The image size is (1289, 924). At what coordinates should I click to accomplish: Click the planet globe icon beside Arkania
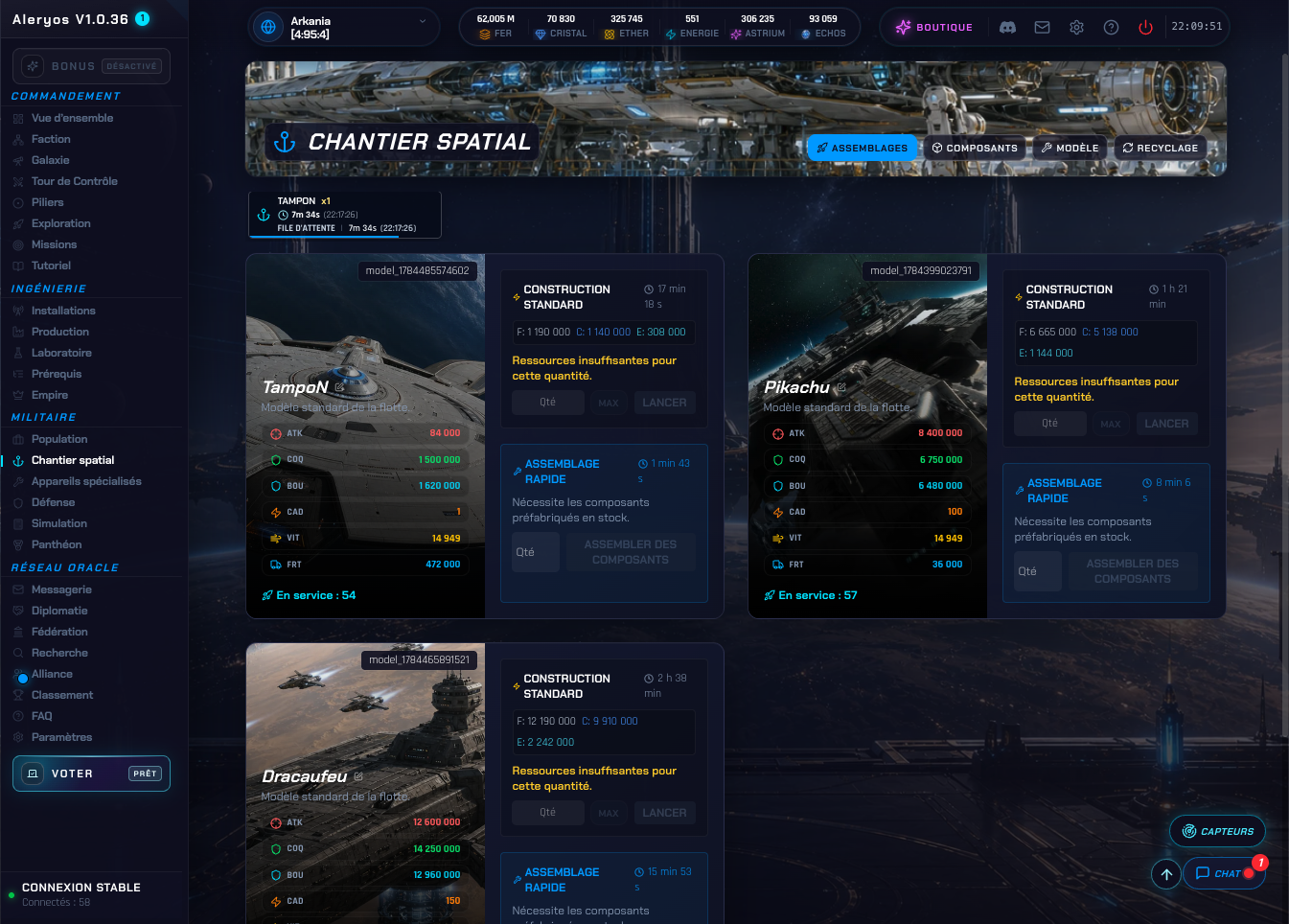pos(268,28)
